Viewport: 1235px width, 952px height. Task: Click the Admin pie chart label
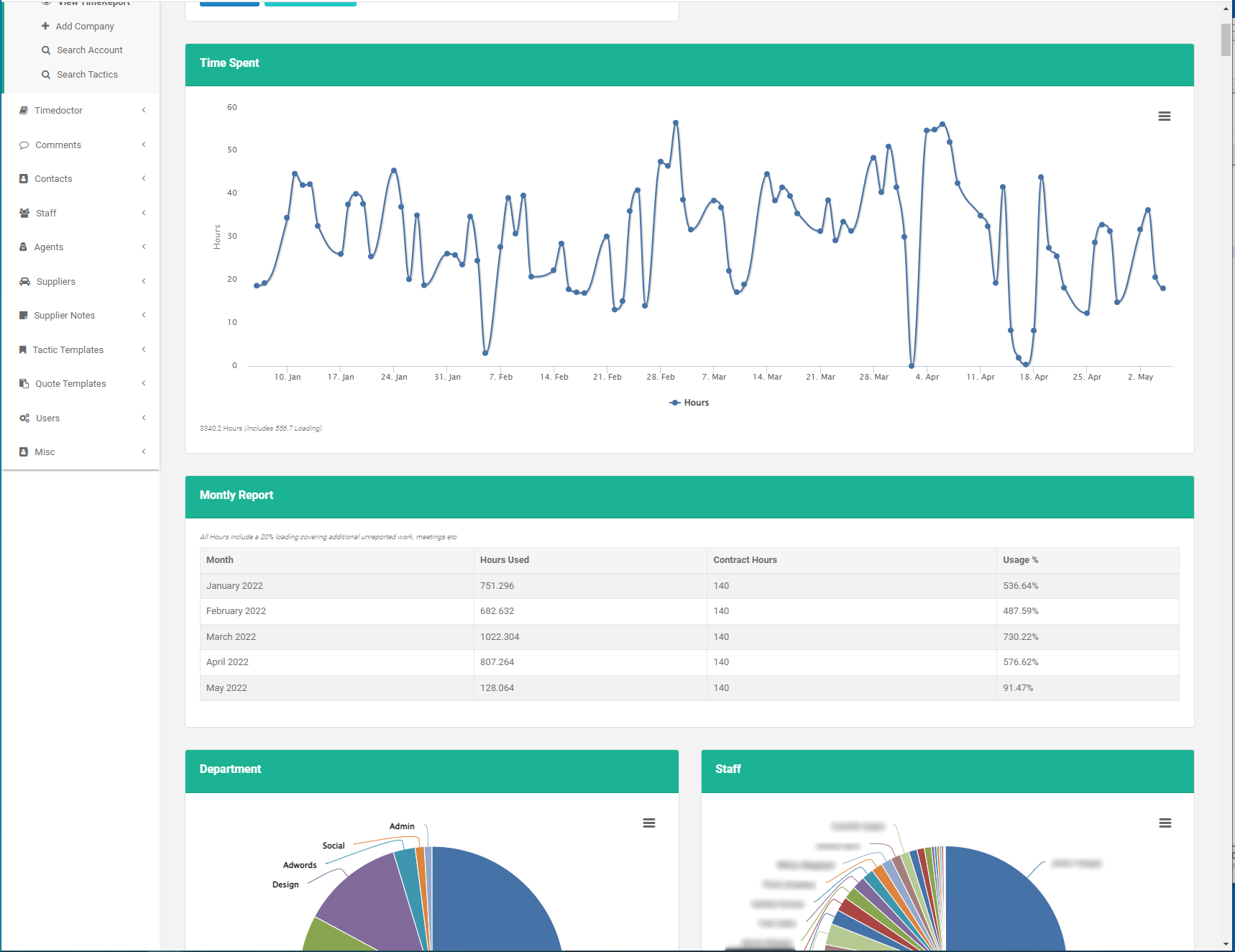(x=402, y=827)
